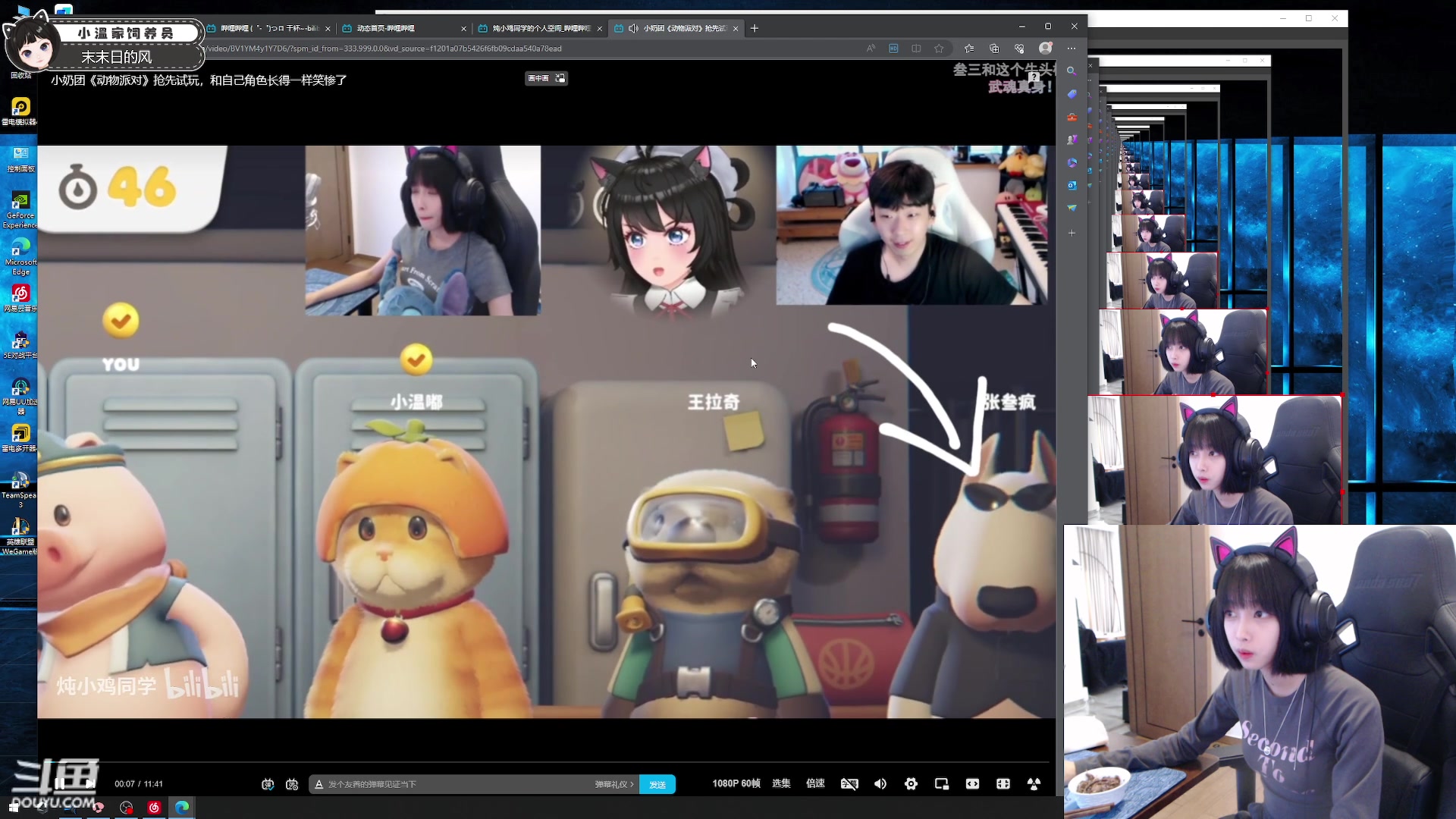The image size is (1456, 819).
Task: Open Browser essentials heart icon
Action: click(x=1019, y=49)
